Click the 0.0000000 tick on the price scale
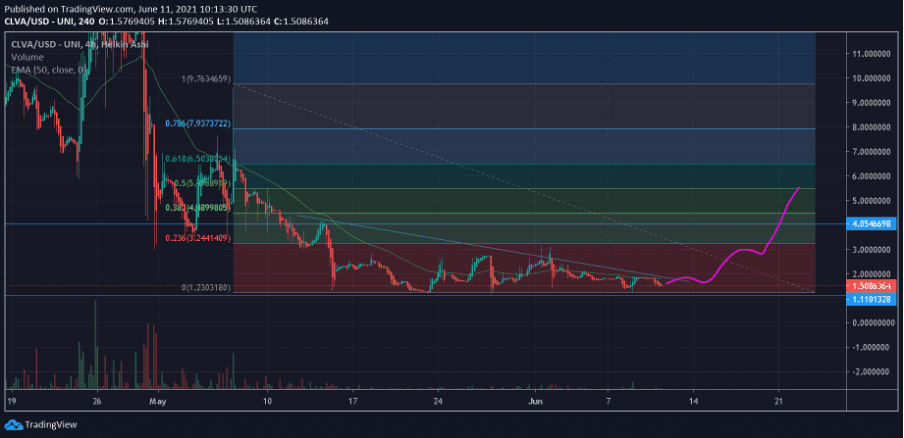 coord(872,322)
